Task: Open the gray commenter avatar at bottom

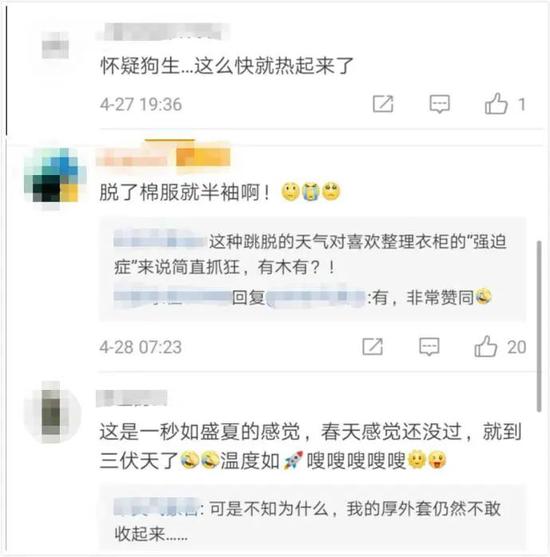Action: tap(52, 413)
